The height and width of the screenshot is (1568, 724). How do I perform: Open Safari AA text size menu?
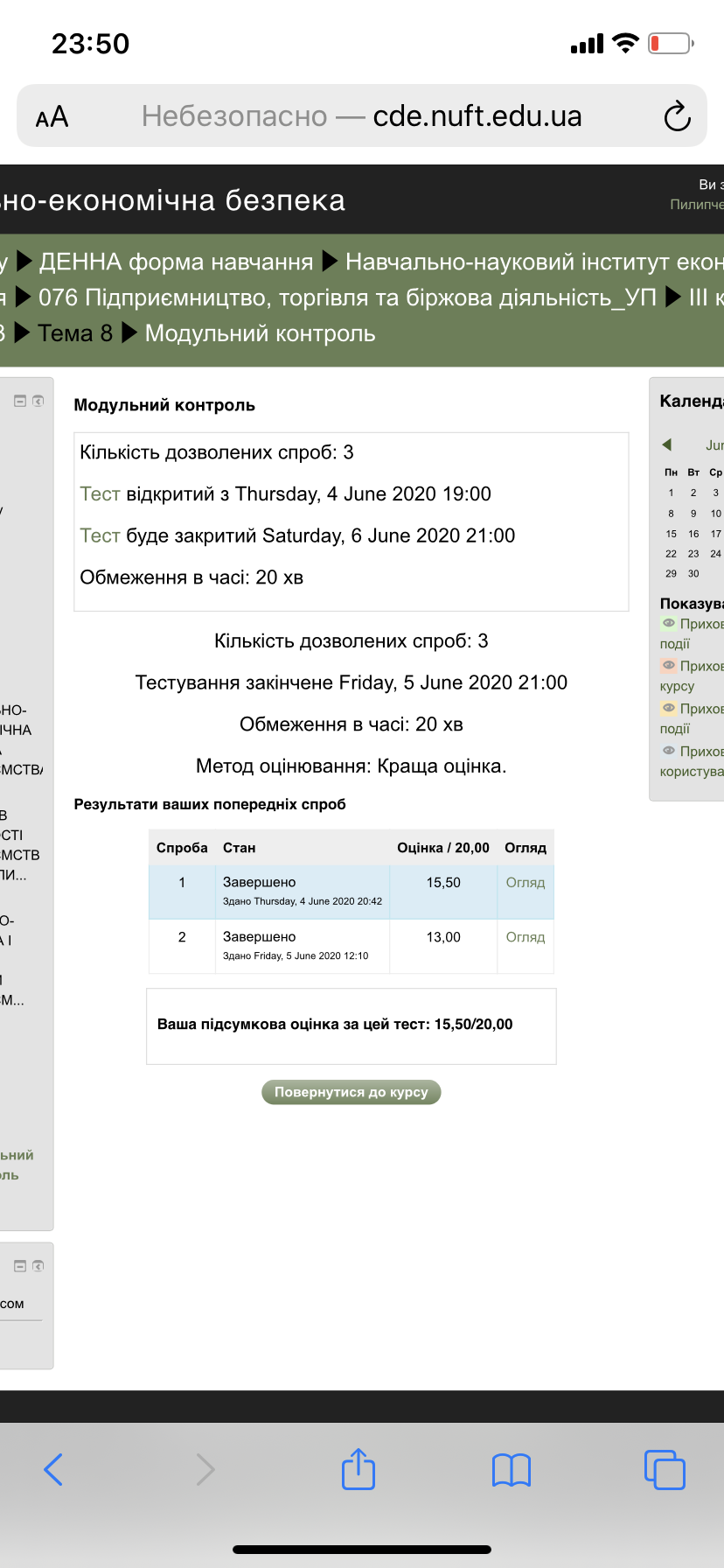tap(52, 116)
